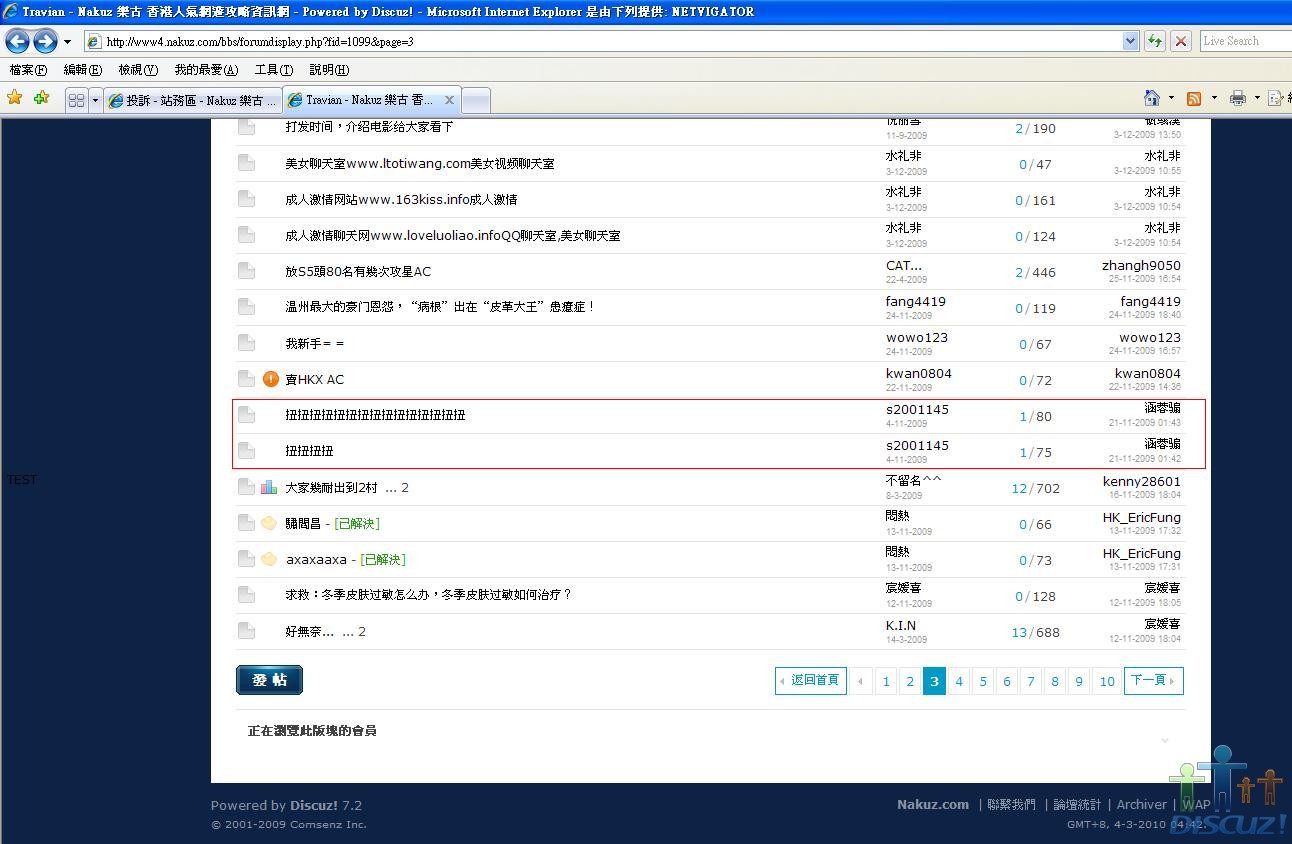Open page 2 of 大家幾耐出到2村 thread

coord(405,488)
